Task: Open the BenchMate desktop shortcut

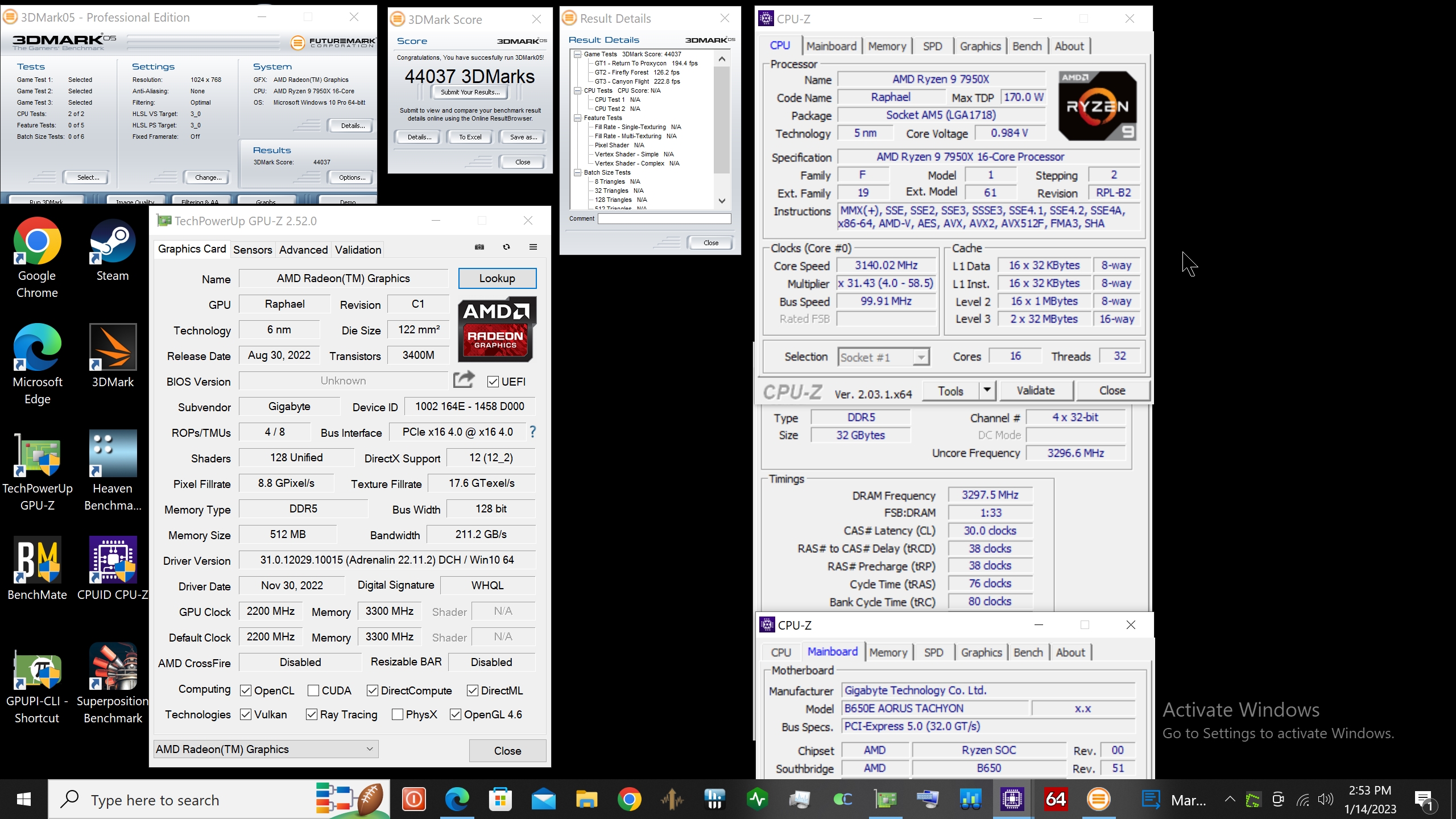Action: (37, 569)
